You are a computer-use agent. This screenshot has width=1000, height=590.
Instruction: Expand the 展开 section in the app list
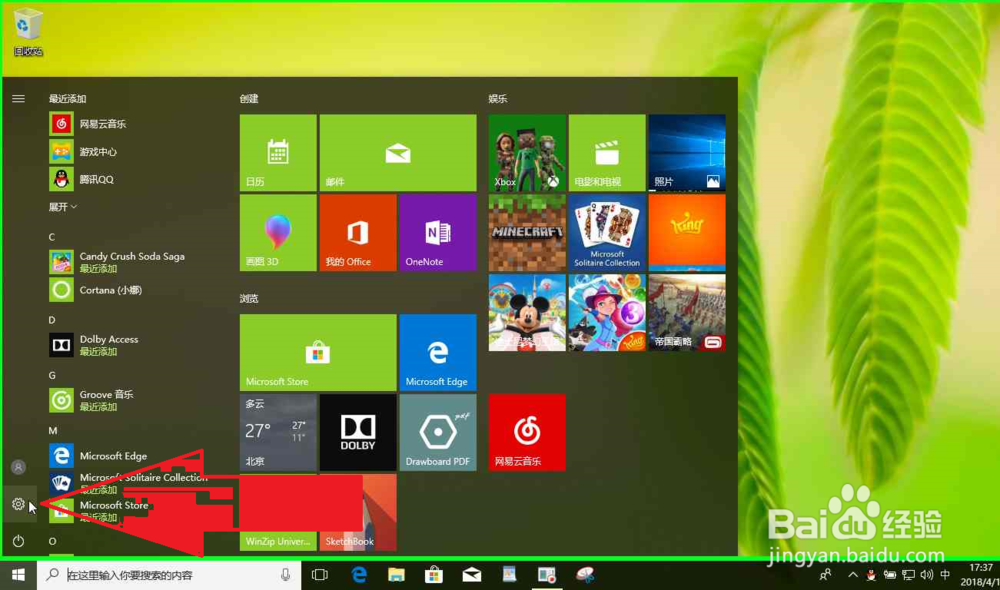pos(62,207)
